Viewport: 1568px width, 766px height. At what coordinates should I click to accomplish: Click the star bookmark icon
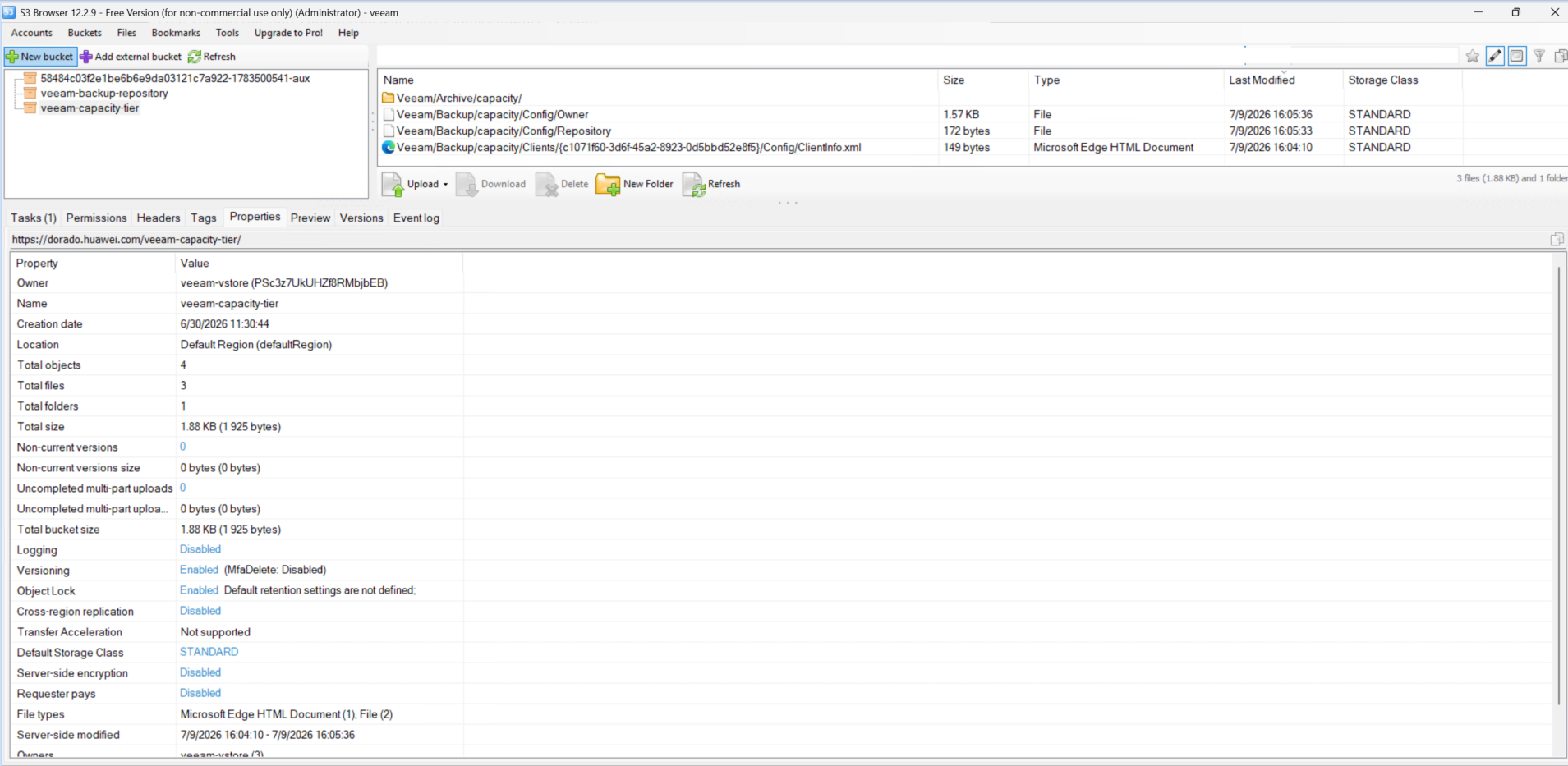pyautogui.click(x=1472, y=56)
